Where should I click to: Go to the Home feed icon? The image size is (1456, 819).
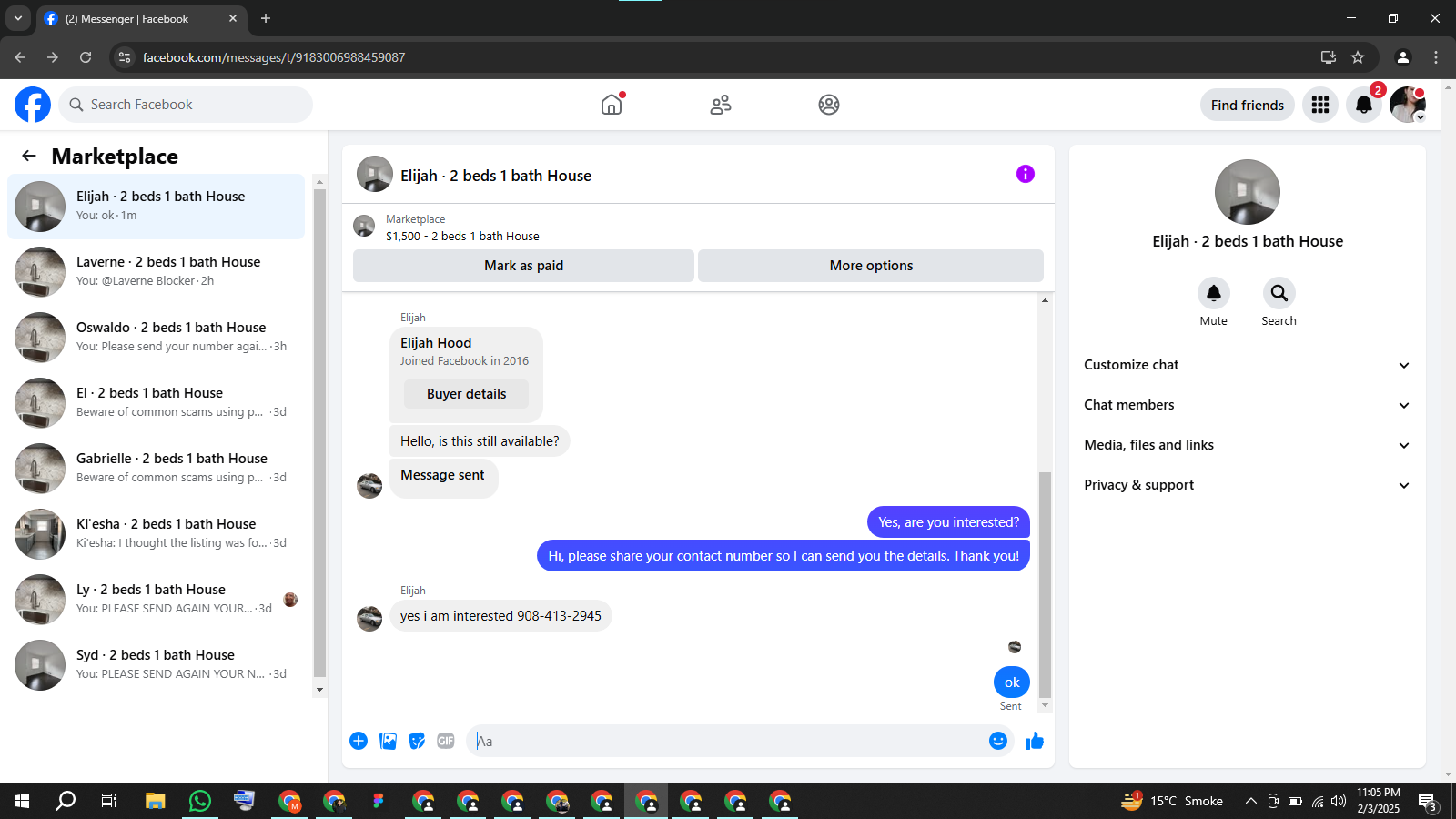[612, 105]
